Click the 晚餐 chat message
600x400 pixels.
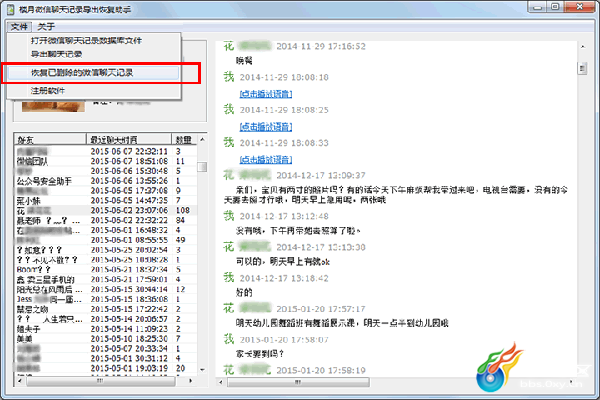[244, 60]
